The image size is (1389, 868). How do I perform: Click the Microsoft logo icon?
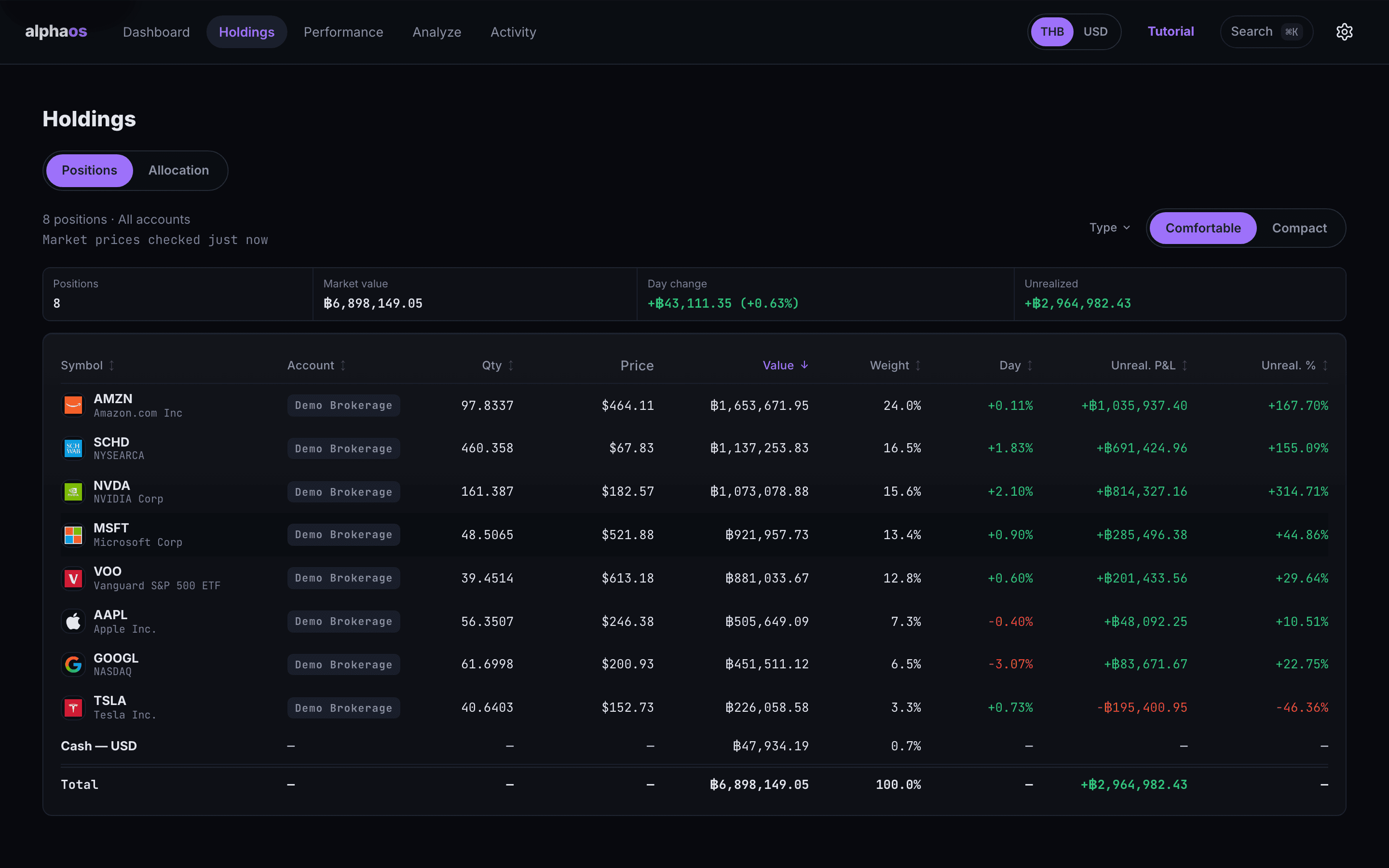(x=73, y=535)
